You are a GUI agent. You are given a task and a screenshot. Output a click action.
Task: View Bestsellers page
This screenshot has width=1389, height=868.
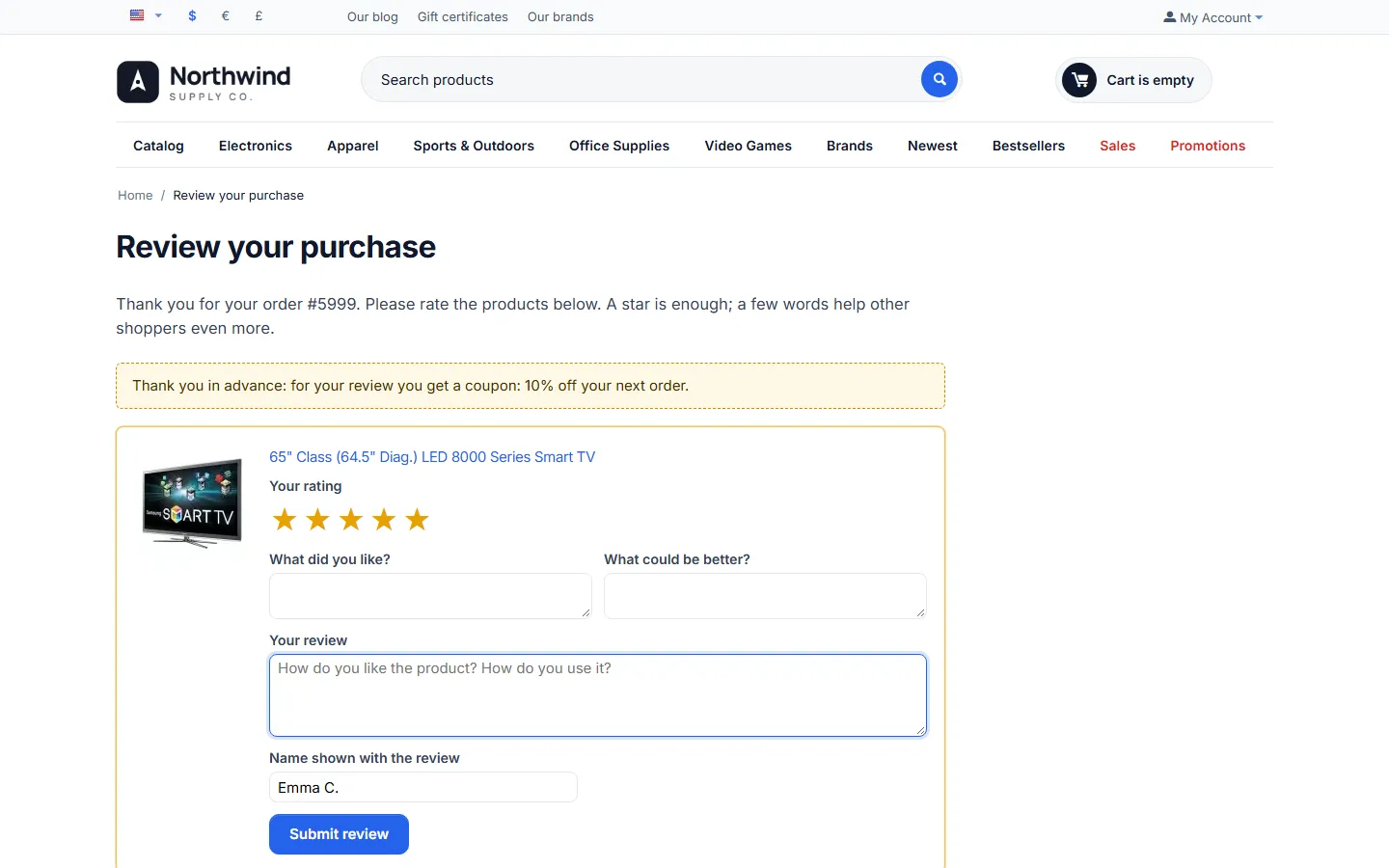1028,146
